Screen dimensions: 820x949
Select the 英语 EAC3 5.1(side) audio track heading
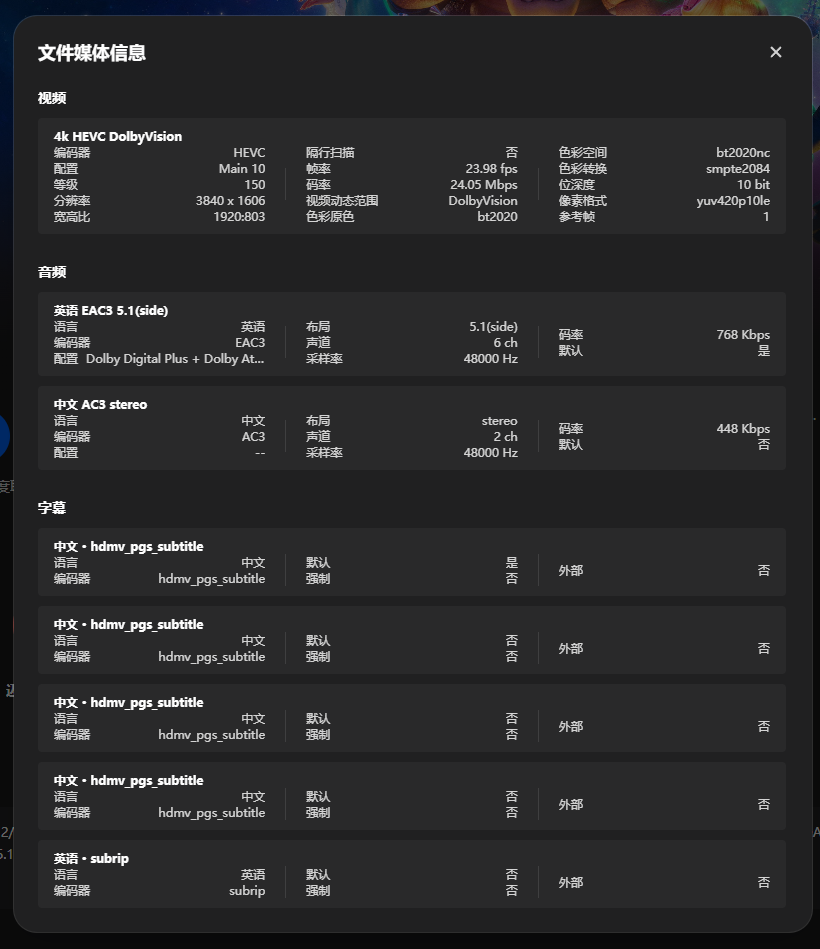click(x=111, y=310)
